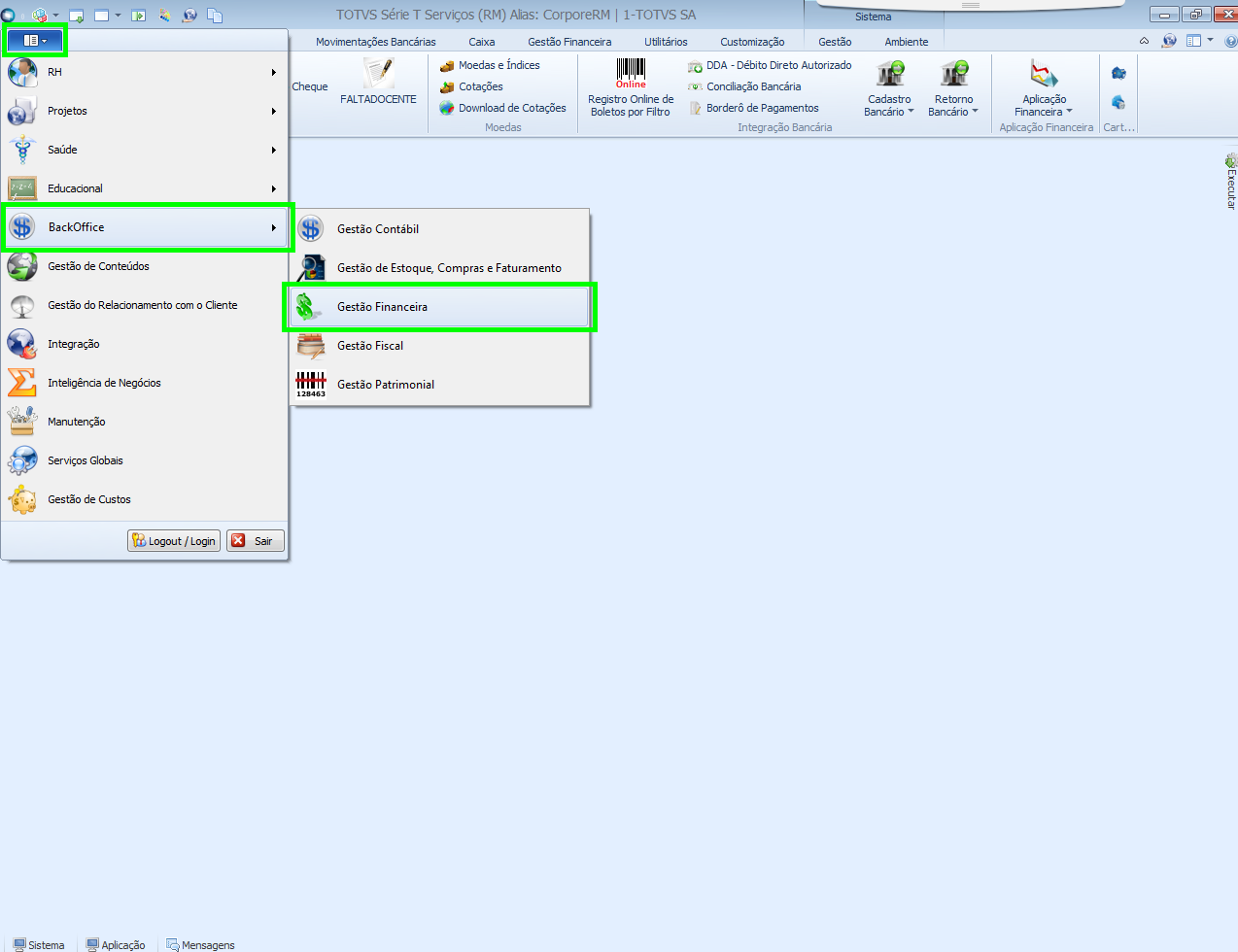Viewport: 1238px width, 952px height.
Task: Click the lower card icon in Cart group
Action: tap(1118, 102)
